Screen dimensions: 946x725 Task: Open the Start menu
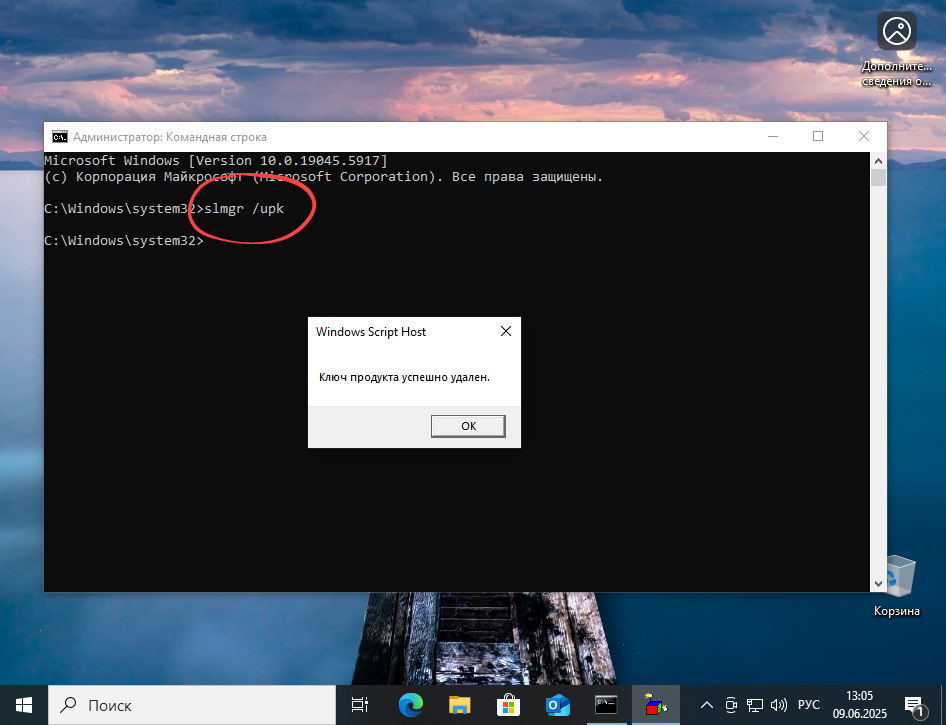(x=22, y=705)
